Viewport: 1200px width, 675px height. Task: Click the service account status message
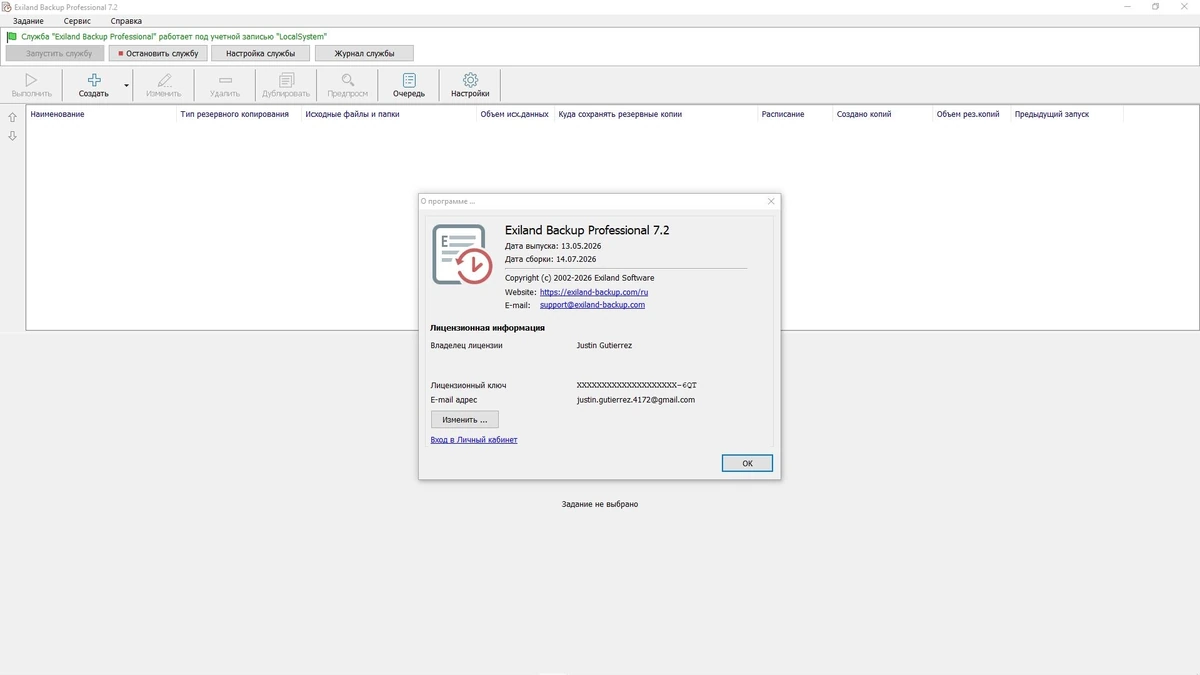(174, 37)
